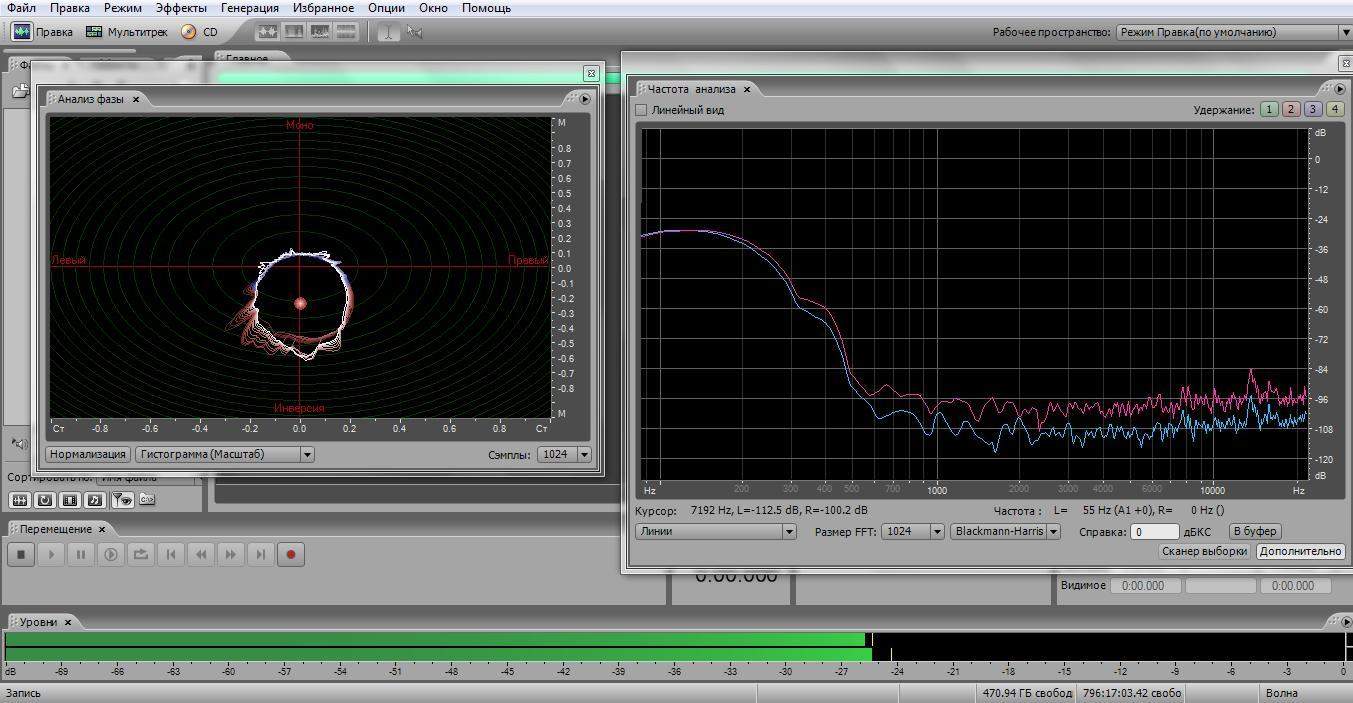Open the Правка menu
The height and width of the screenshot is (703, 1353).
click(70, 8)
